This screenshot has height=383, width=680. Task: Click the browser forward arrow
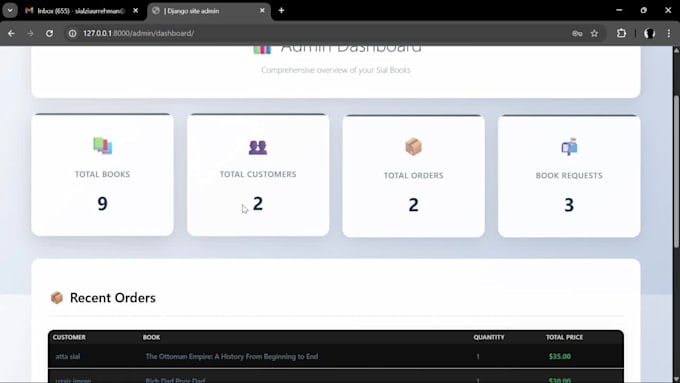(30, 33)
